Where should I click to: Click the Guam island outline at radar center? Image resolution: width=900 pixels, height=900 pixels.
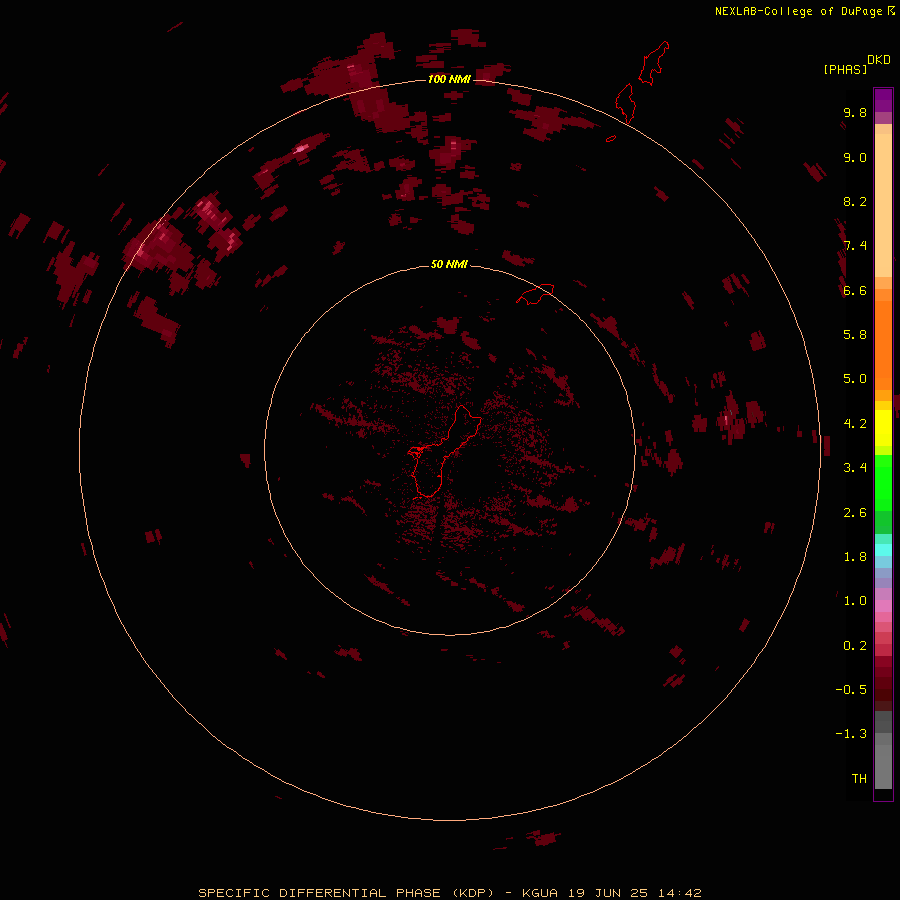[x=444, y=452]
